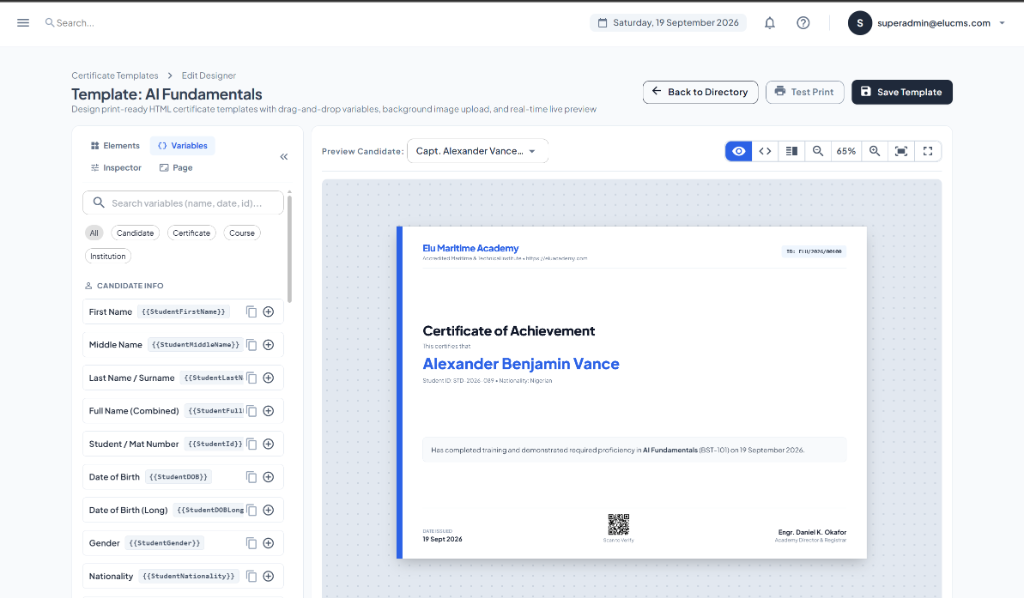The image size is (1024, 598).
Task: Insert the Nationality variable
Action: tap(268, 576)
